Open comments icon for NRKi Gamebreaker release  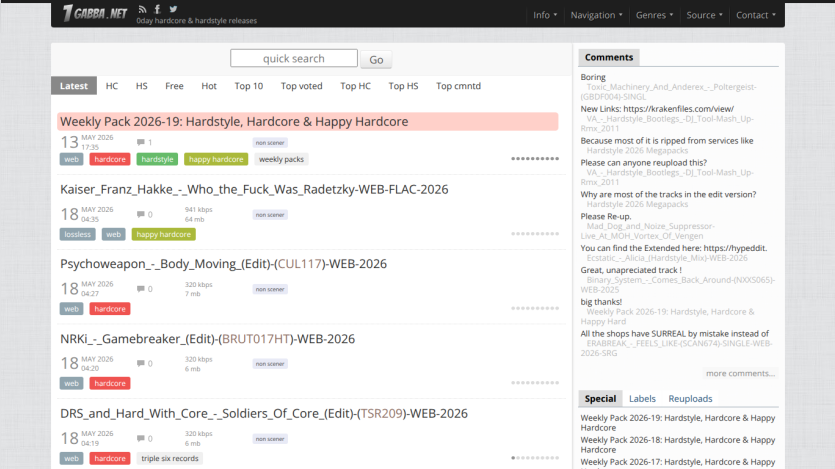141,364
